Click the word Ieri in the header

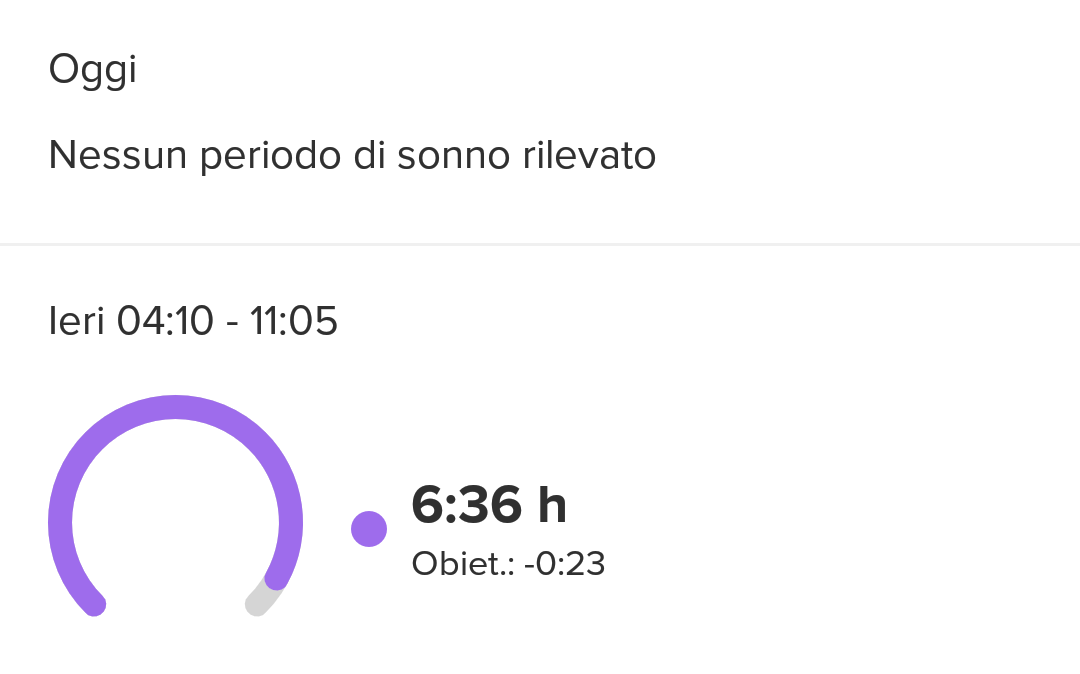pyautogui.click(x=76, y=321)
